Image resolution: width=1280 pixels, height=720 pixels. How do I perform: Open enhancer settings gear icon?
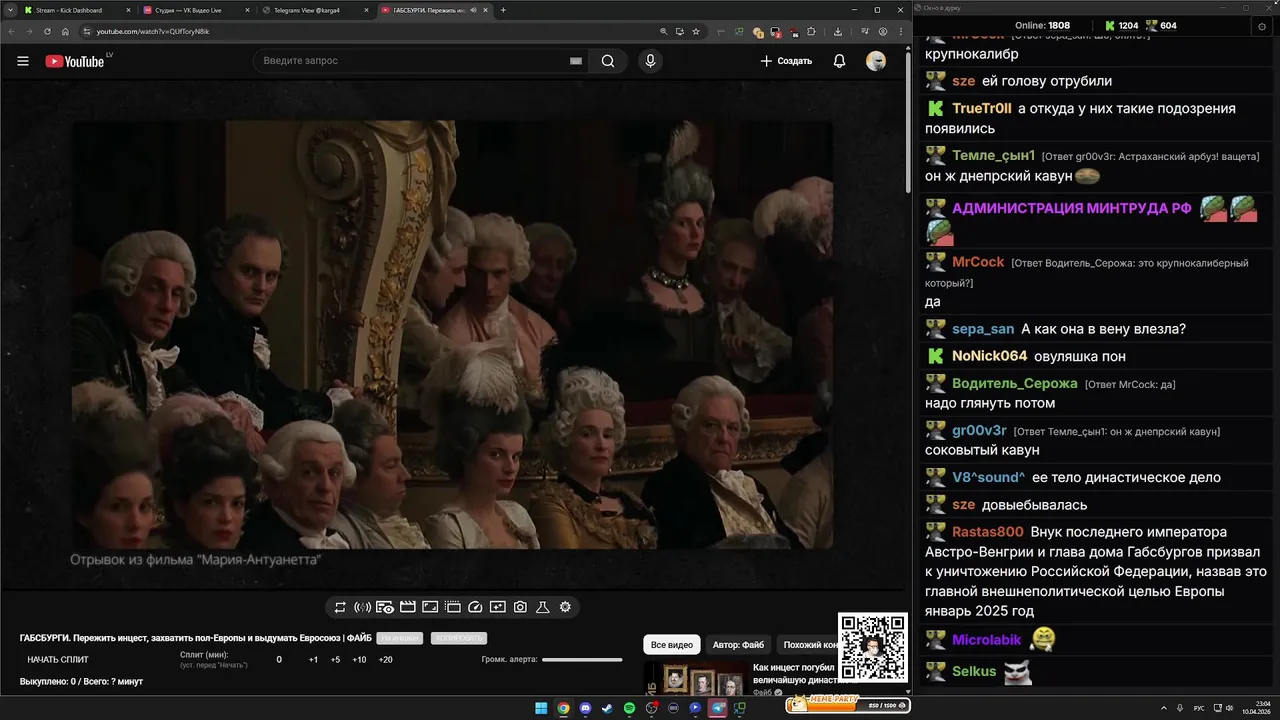tap(565, 607)
